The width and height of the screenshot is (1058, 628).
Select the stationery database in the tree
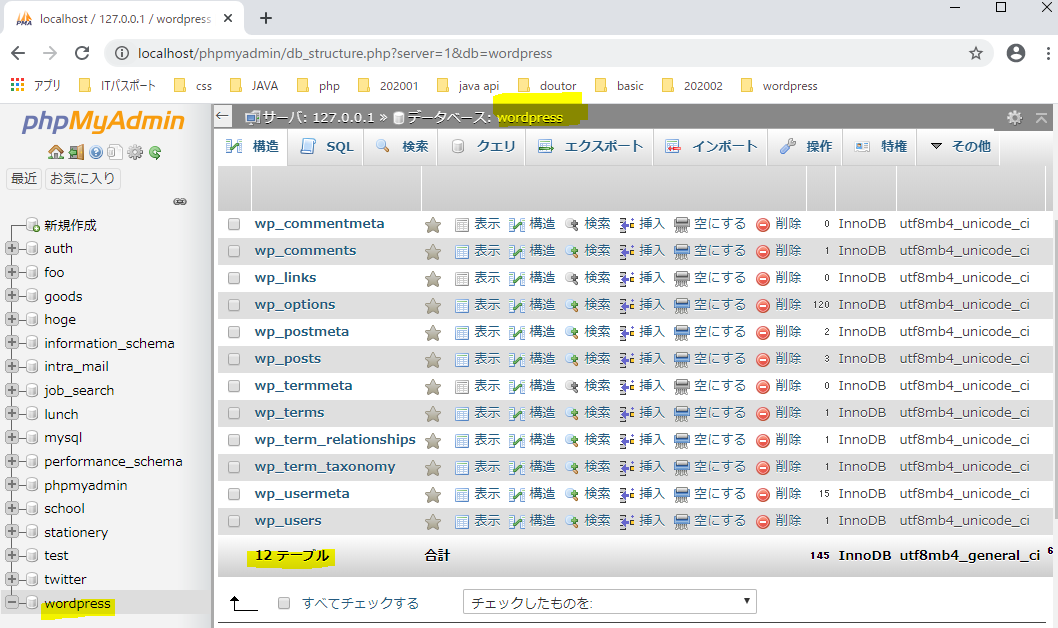click(76, 532)
